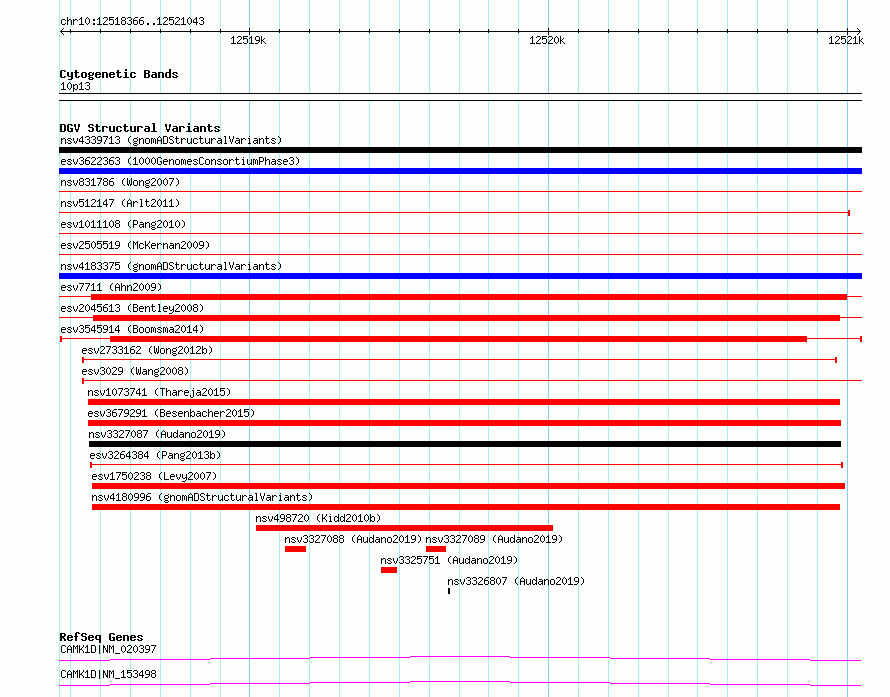Screen dimensions: 890x697
Task: Open nsv1073741 (Thareja2015) variant label
Action: (159, 392)
